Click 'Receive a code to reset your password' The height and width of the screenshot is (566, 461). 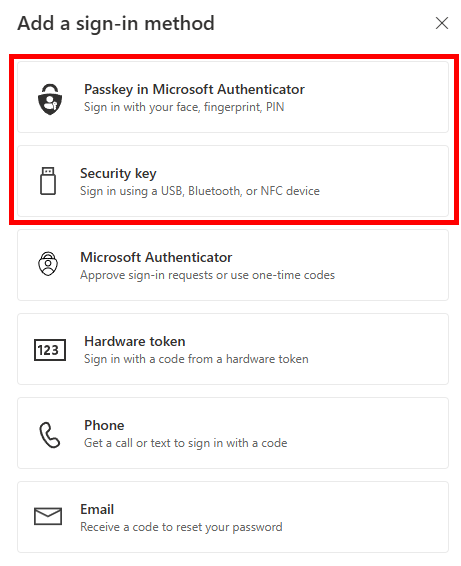[x=181, y=527]
